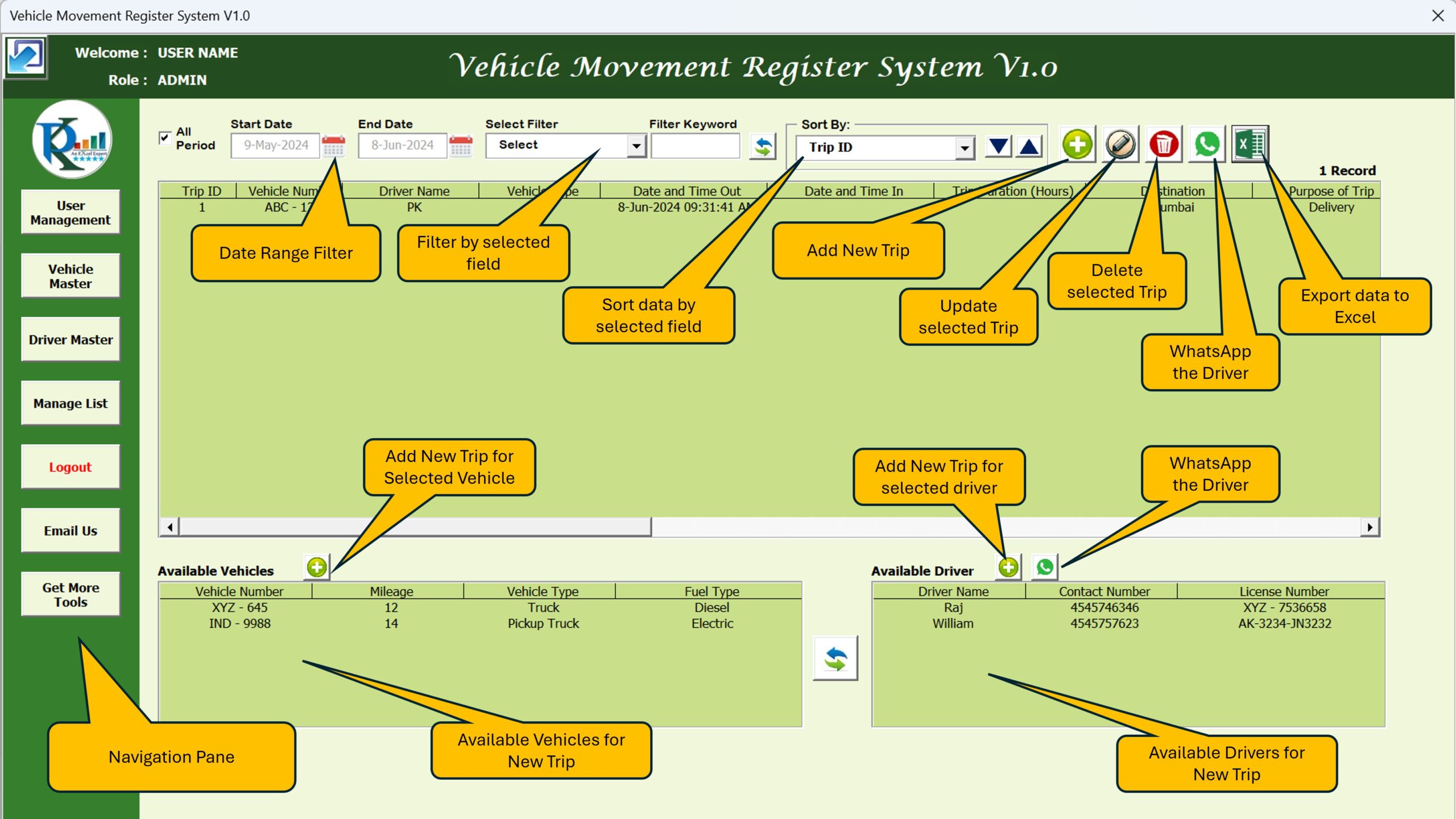
Task: Click the Add New Trip green plus icon
Action: point(1078,144)
